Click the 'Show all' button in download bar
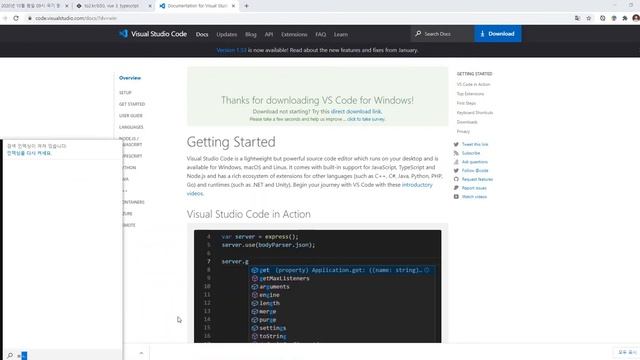The width and height of the screenshot is (640, 360). click(627, 352)
